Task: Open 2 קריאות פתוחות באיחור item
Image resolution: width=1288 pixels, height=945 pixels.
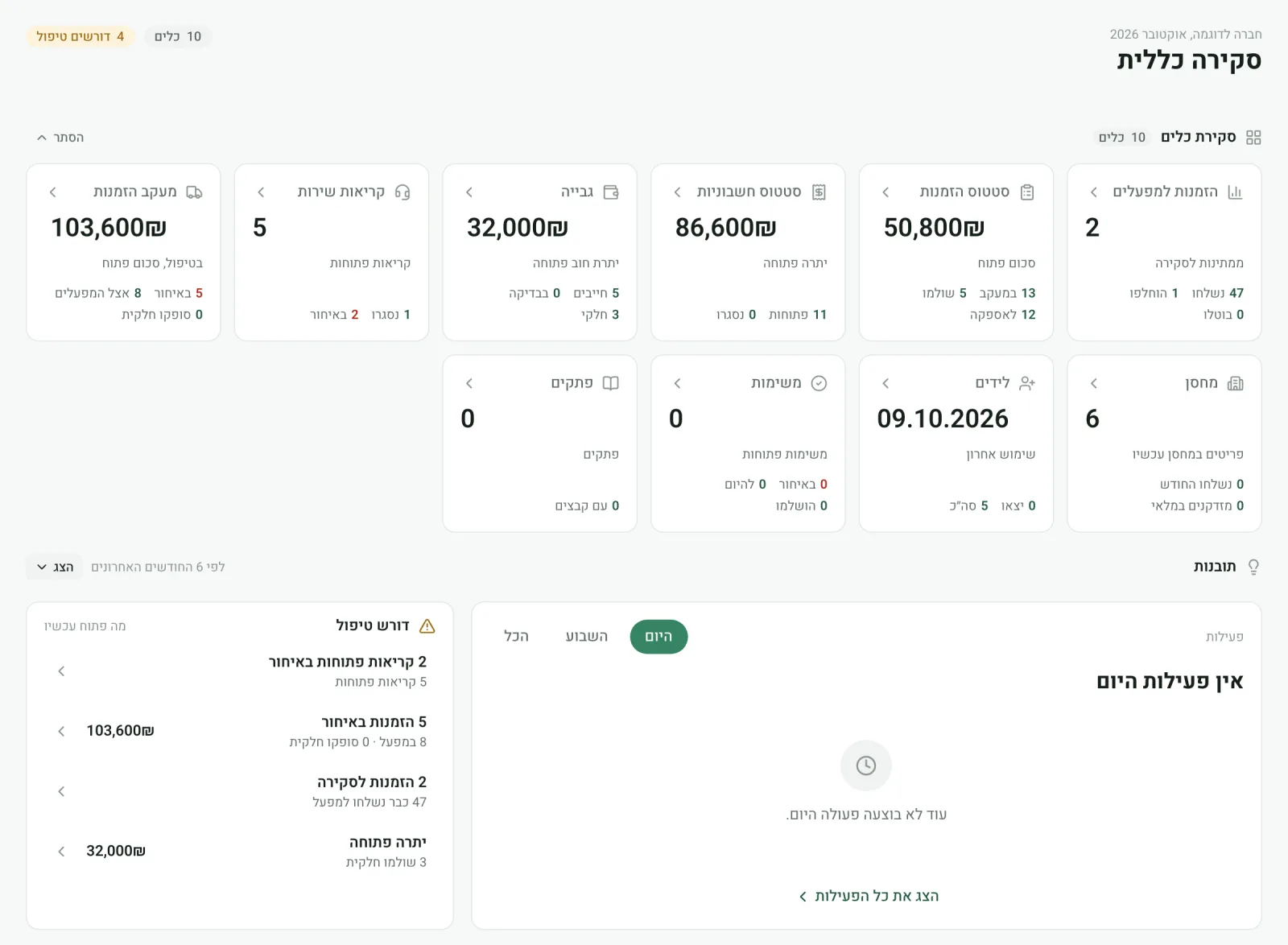Action: point(239,671)
